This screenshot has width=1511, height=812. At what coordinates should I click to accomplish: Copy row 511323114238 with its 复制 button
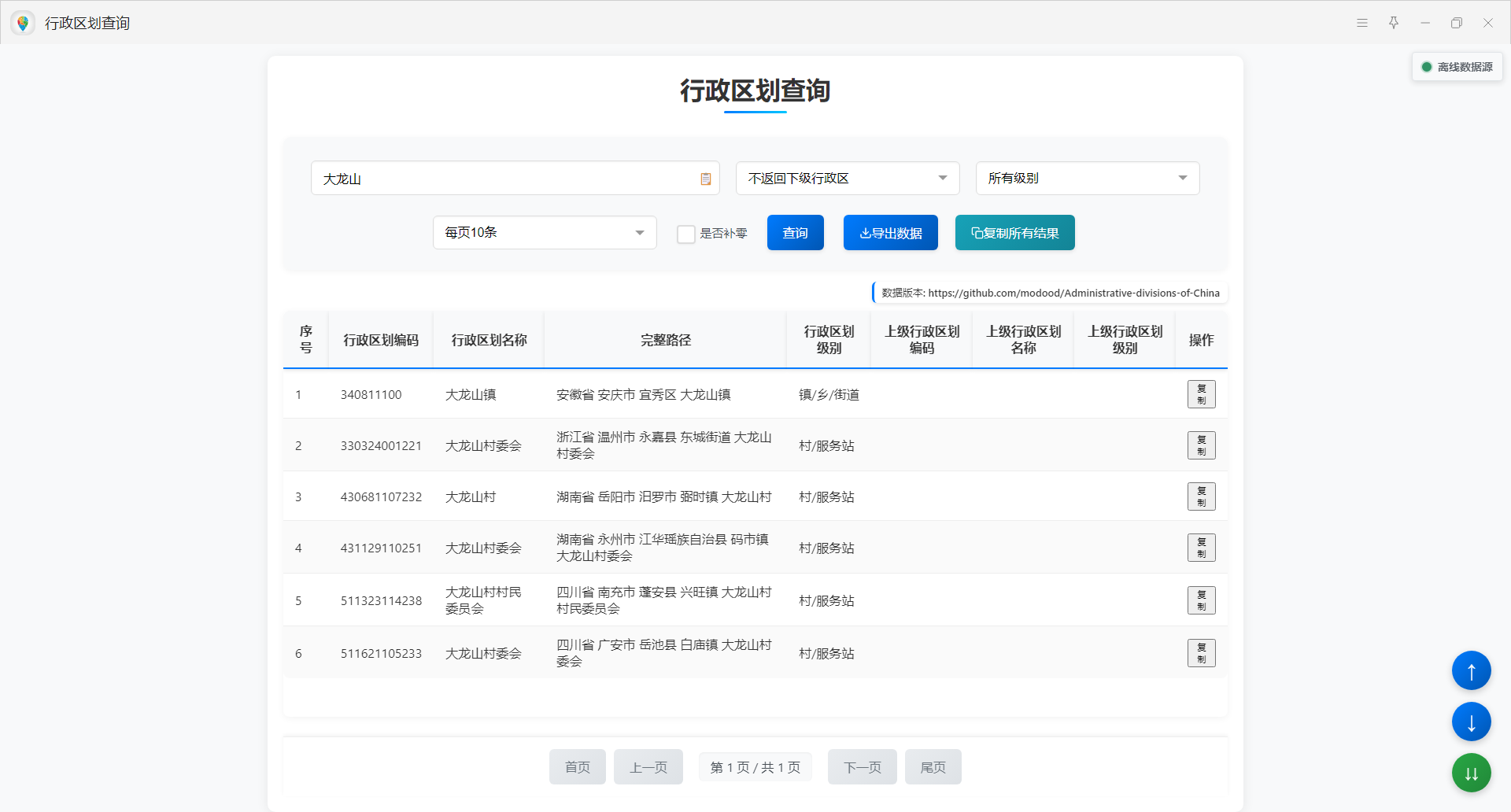[1201, 600]
